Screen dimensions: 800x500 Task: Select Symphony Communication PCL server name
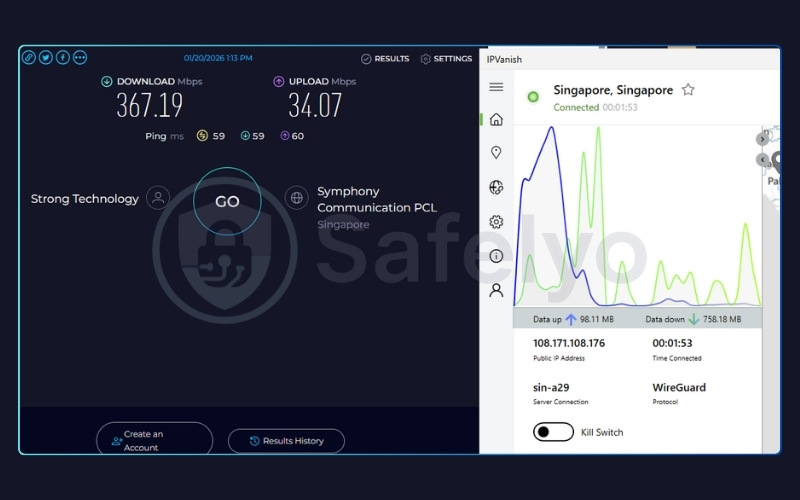coord(377,199)
